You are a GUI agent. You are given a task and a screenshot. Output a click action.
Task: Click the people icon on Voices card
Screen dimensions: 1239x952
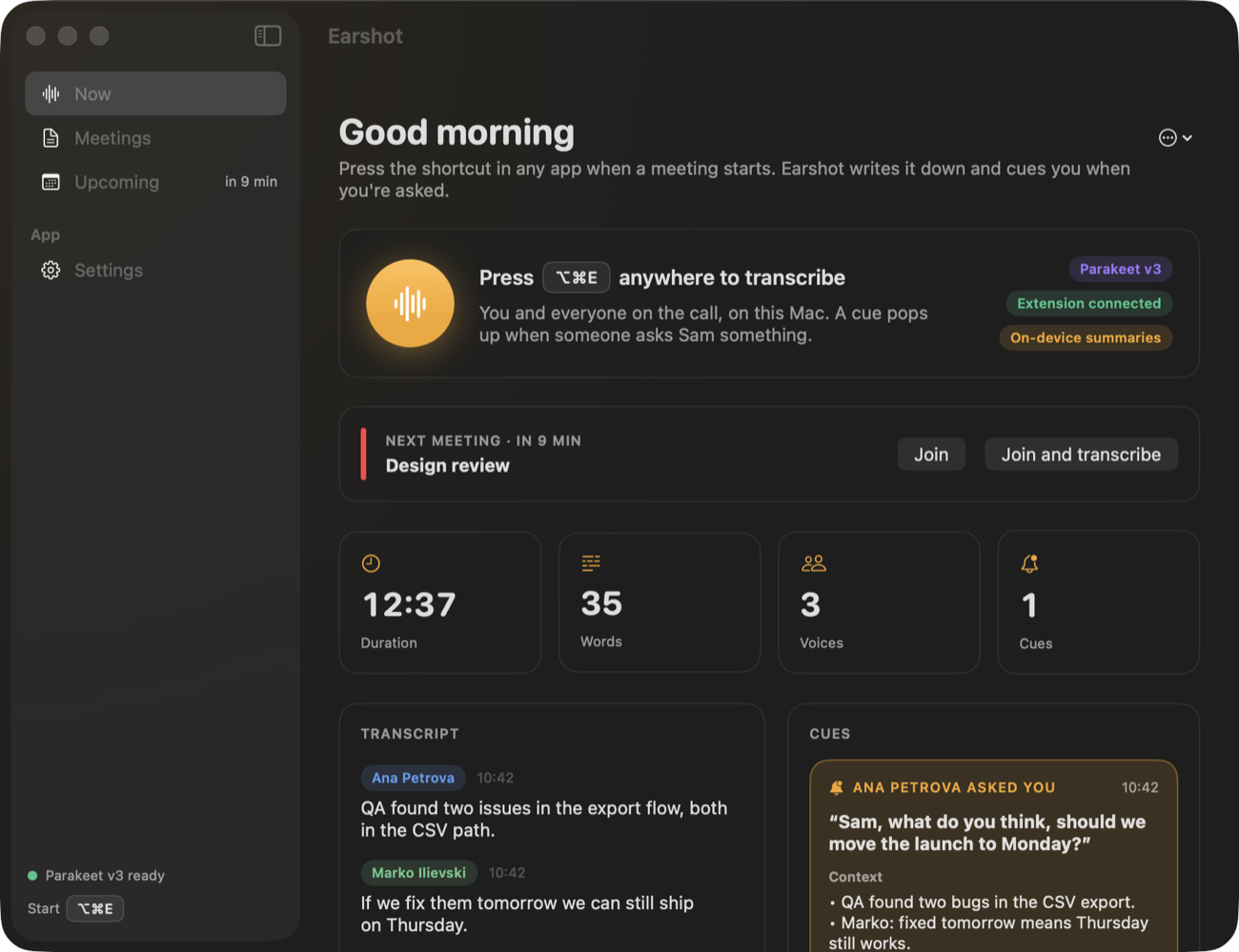click(x=813, y=563)
